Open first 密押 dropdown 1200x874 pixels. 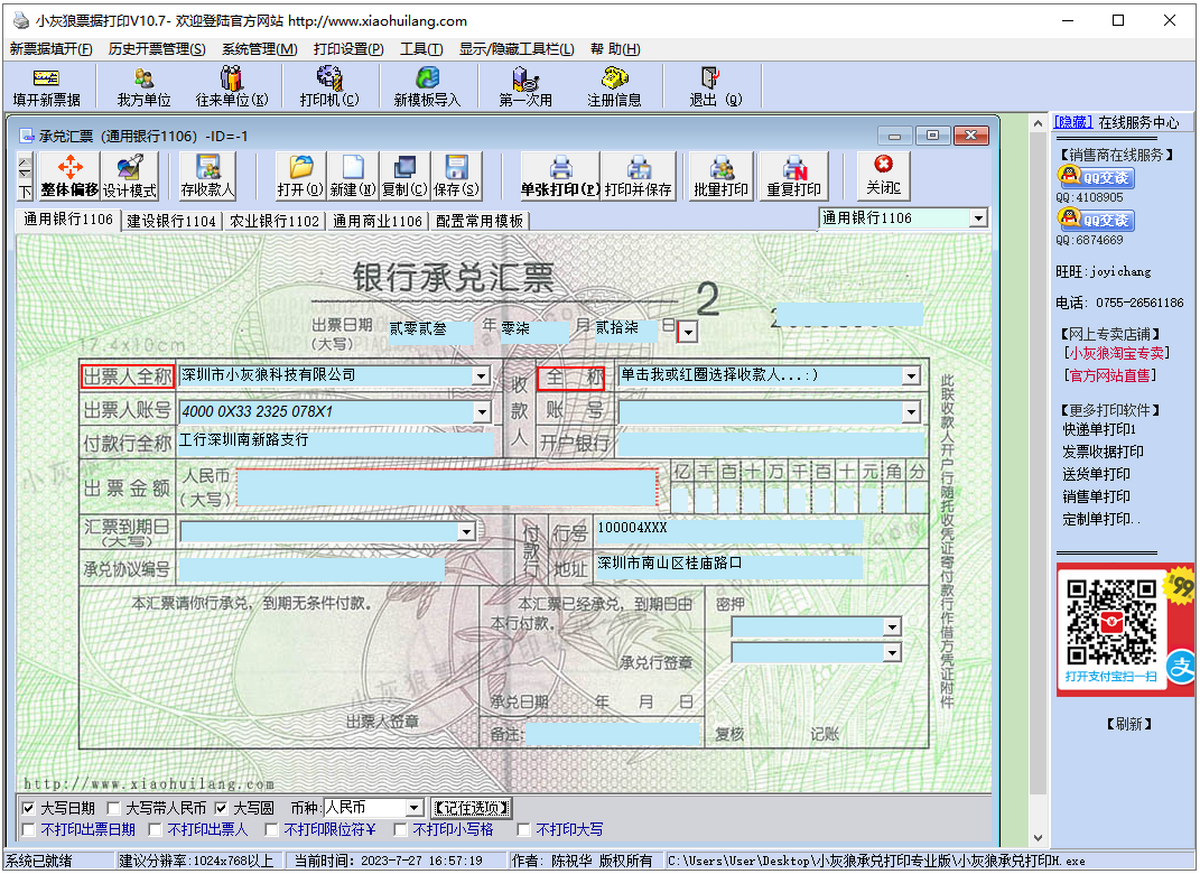click(892, 627)
